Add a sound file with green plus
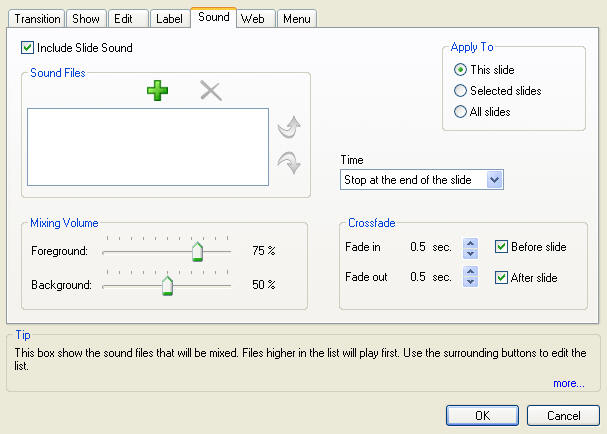 click(157, 91)
